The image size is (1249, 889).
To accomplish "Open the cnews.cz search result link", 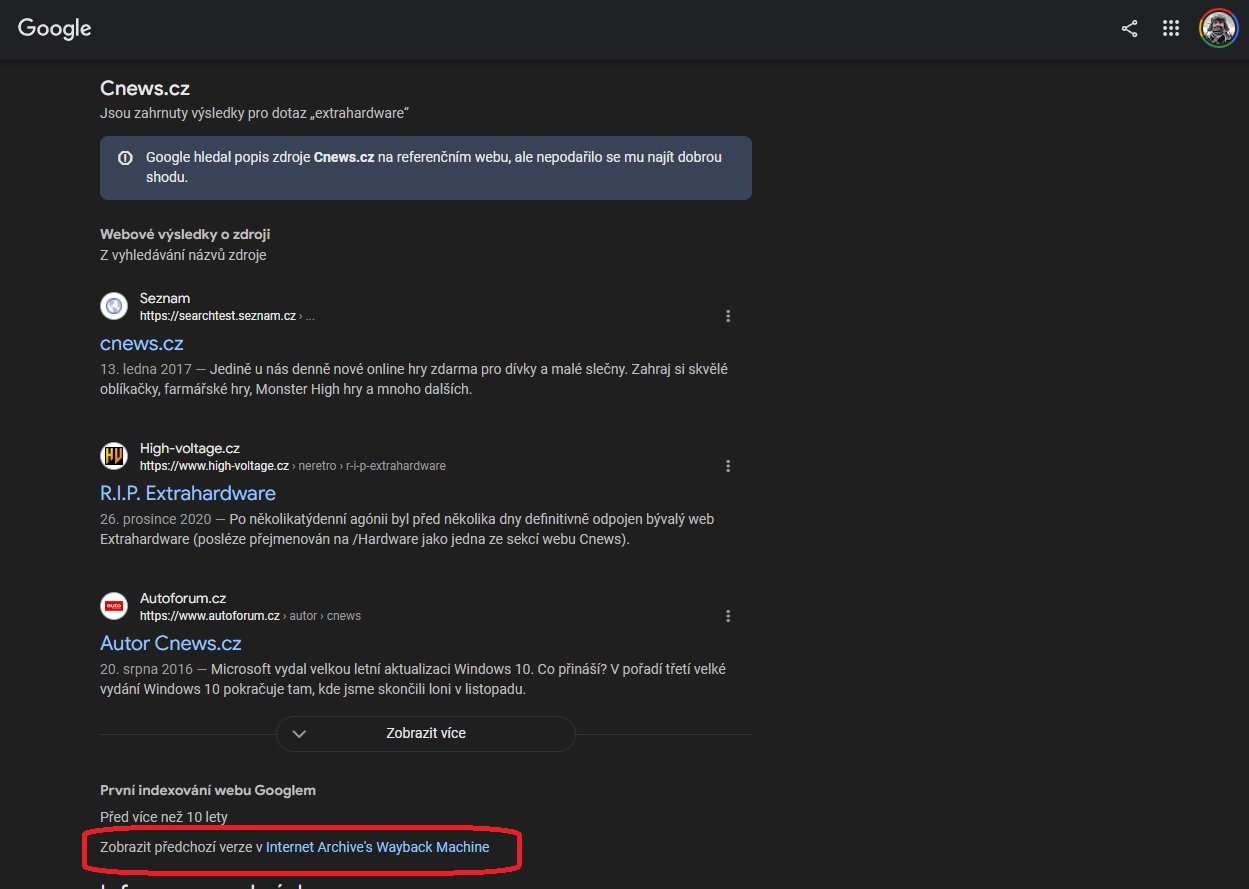I will coord(141,343).
